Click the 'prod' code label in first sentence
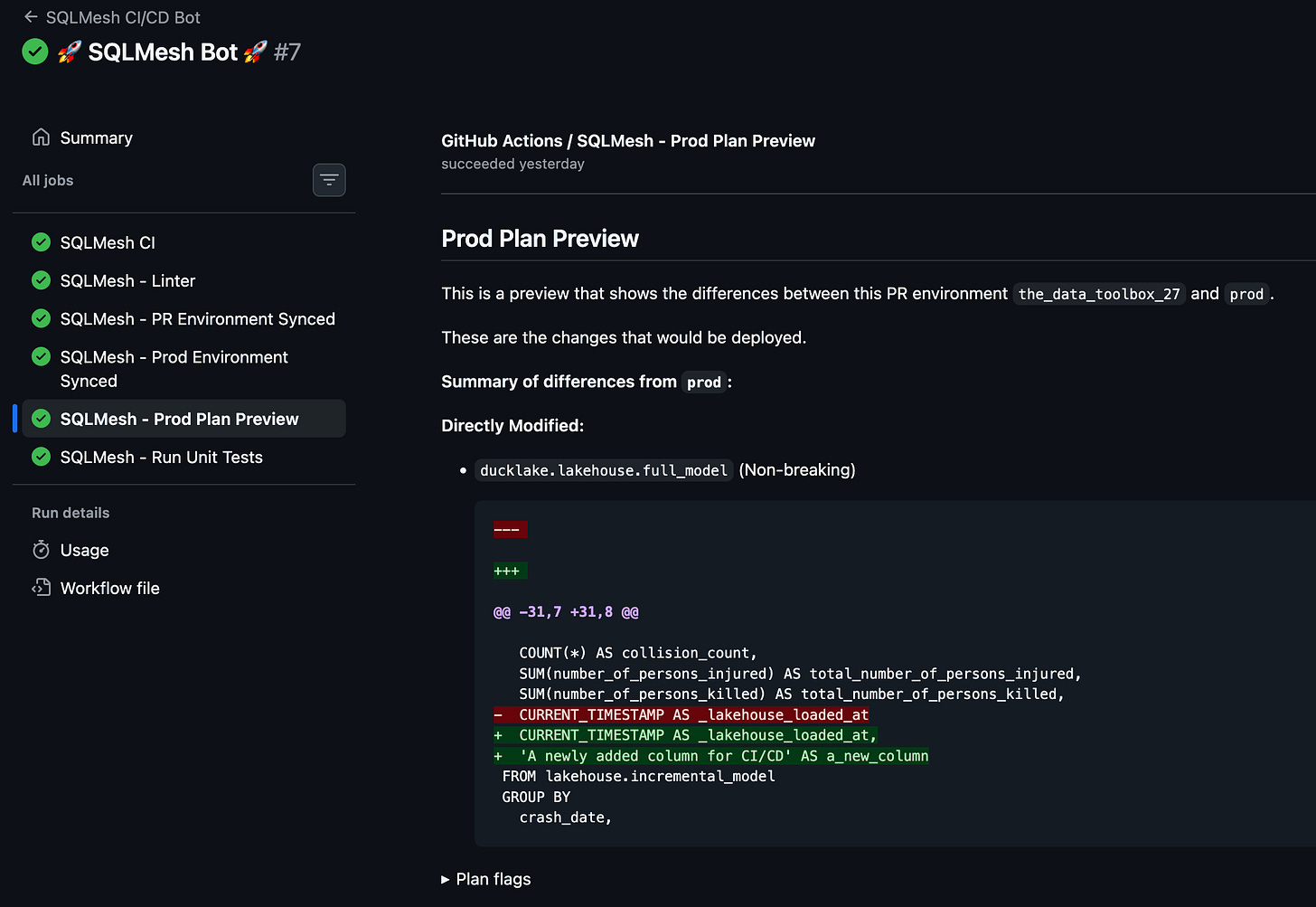 pyautogui.click(x=1246, y=294)
